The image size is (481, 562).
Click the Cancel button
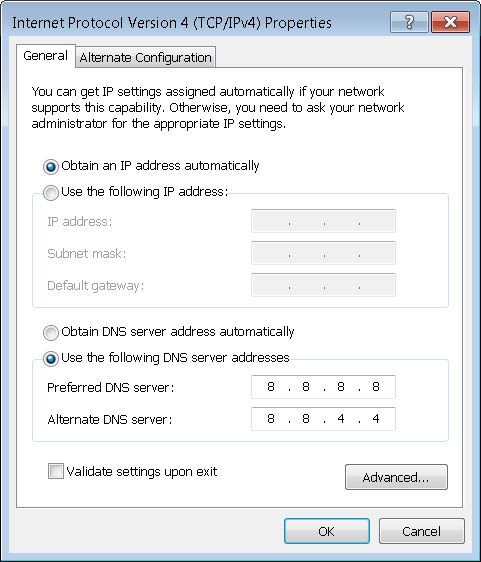click(422, 531)
